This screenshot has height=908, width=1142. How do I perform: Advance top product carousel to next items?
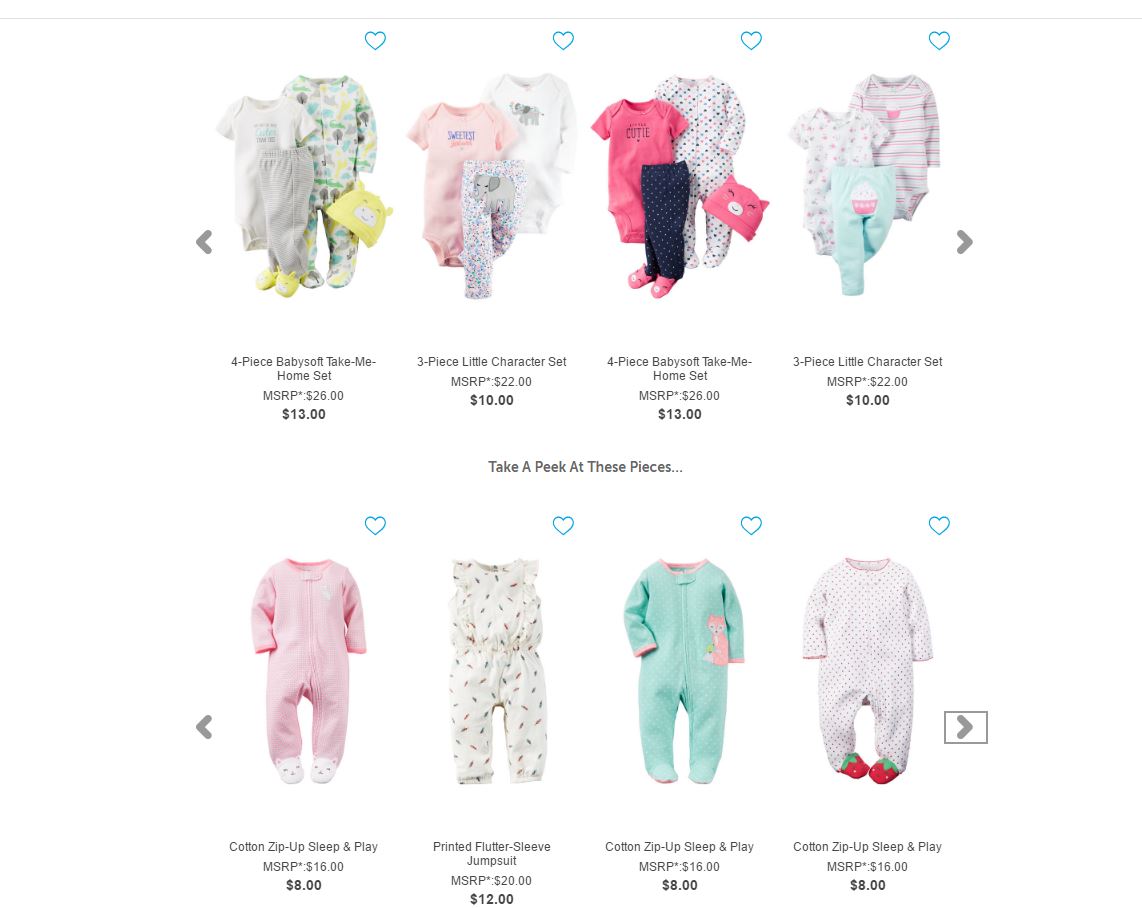(x=964, y=242)
